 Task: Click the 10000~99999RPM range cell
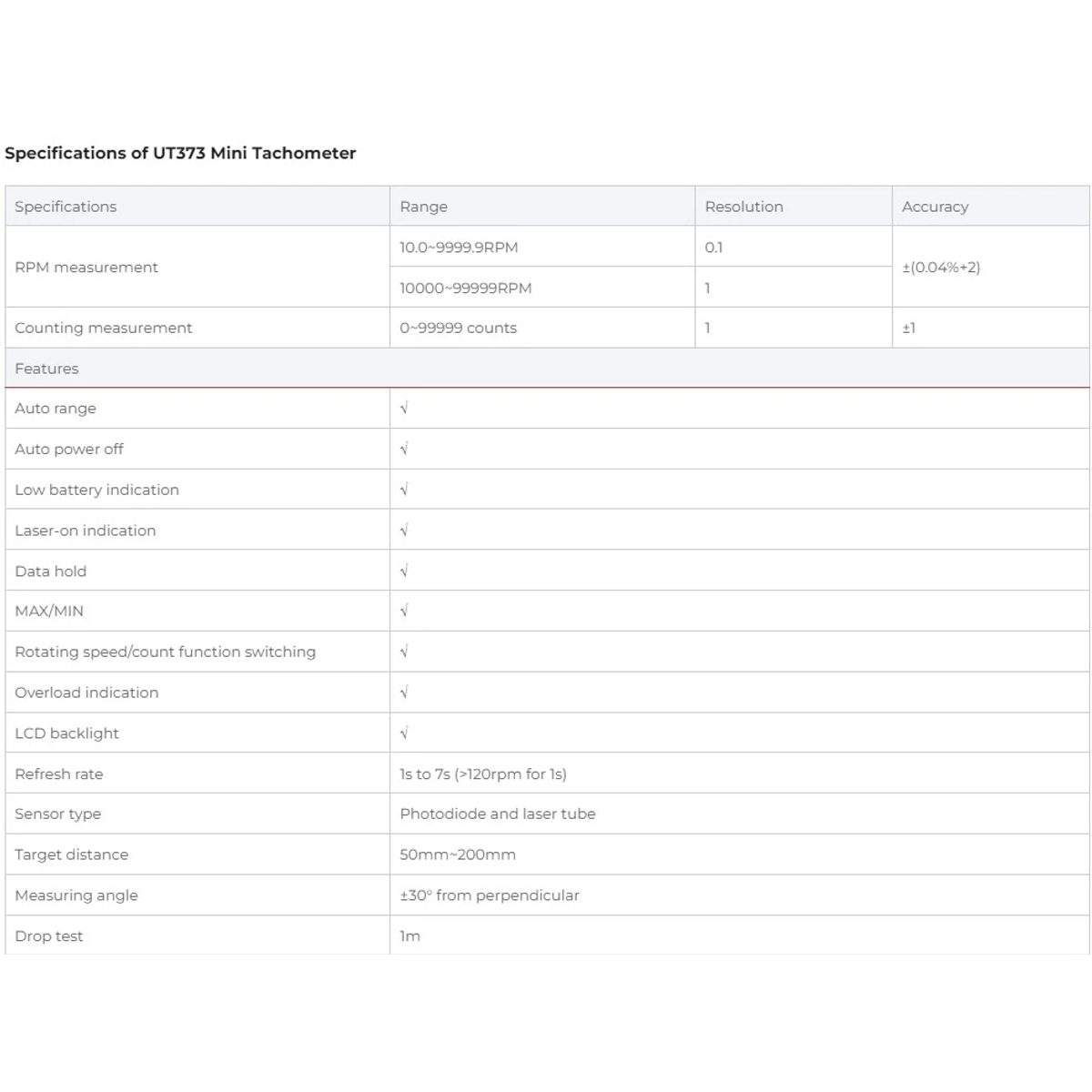click(x=542, y=288)
